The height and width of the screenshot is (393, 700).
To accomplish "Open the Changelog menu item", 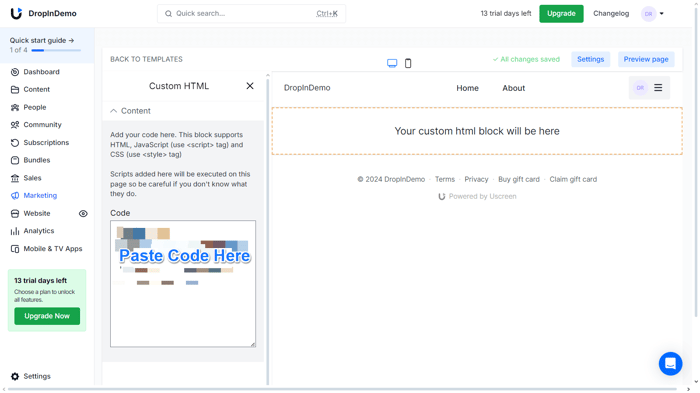I will pos(611,13).
